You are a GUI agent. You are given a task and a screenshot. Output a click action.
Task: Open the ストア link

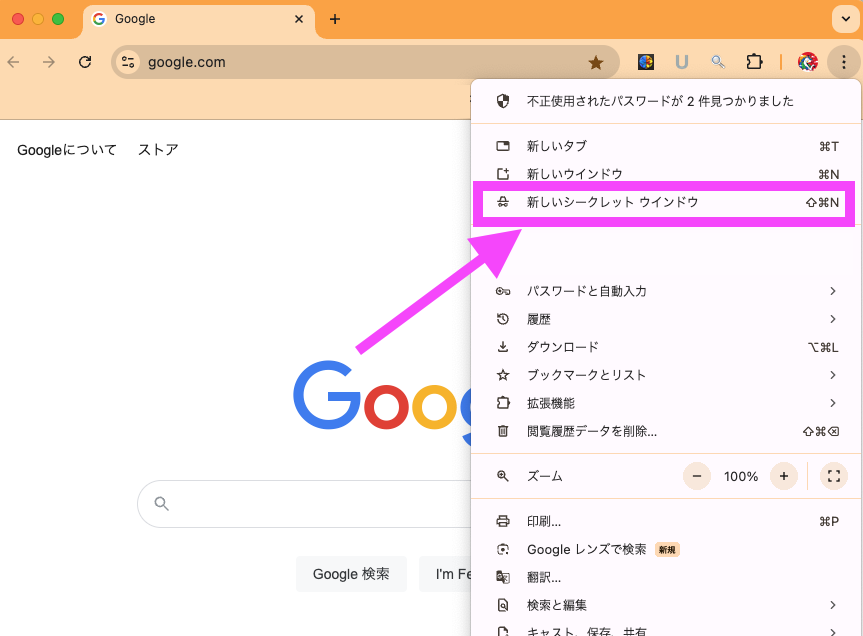[159, 150]
